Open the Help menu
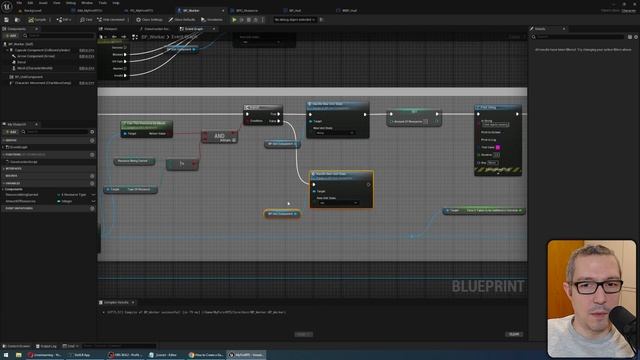640x360 pixels. [116, 3]
